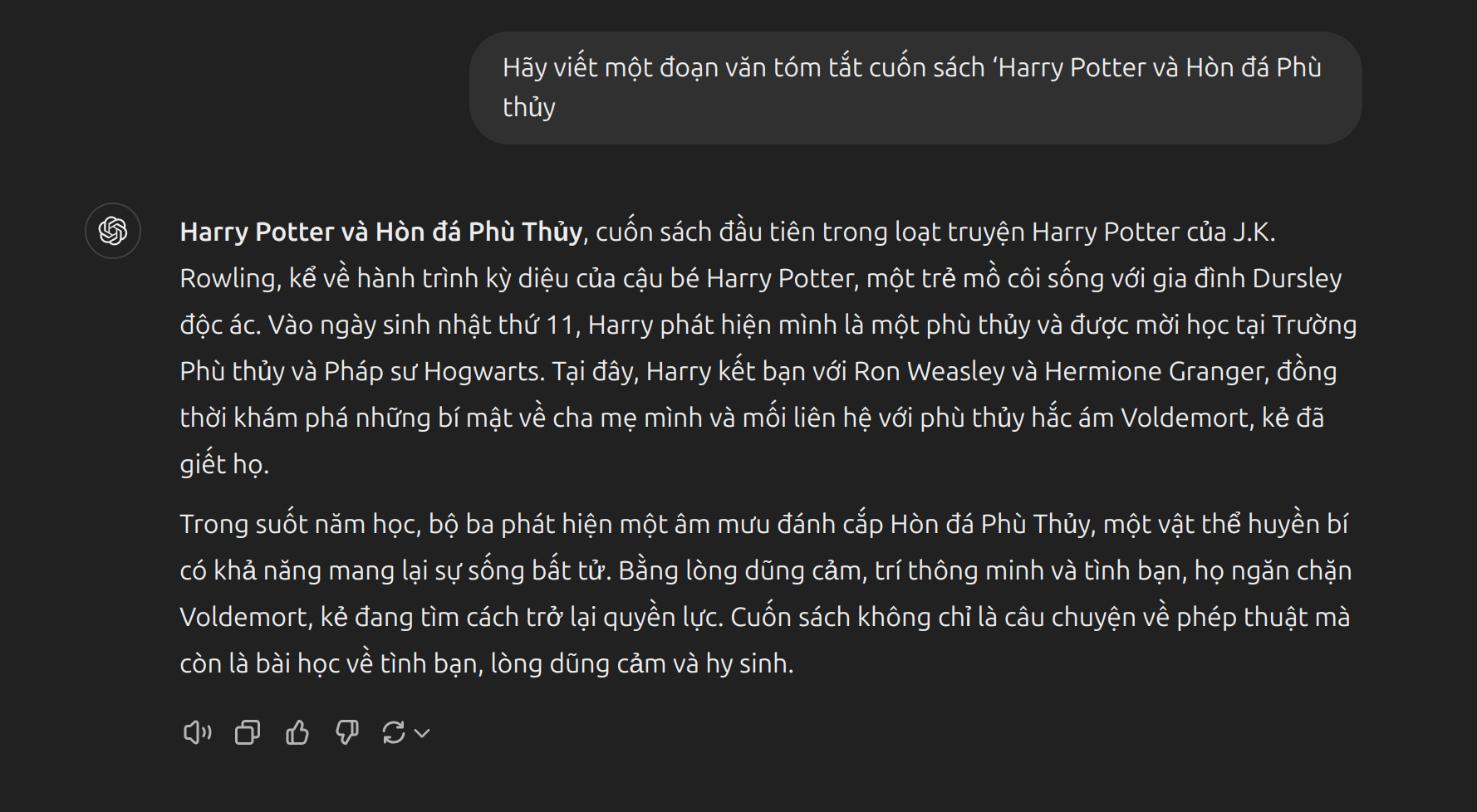Click 'hy sinh.' at the end of the response
The height and width of the screenshot is (812, 1477).
click(750, 663)
